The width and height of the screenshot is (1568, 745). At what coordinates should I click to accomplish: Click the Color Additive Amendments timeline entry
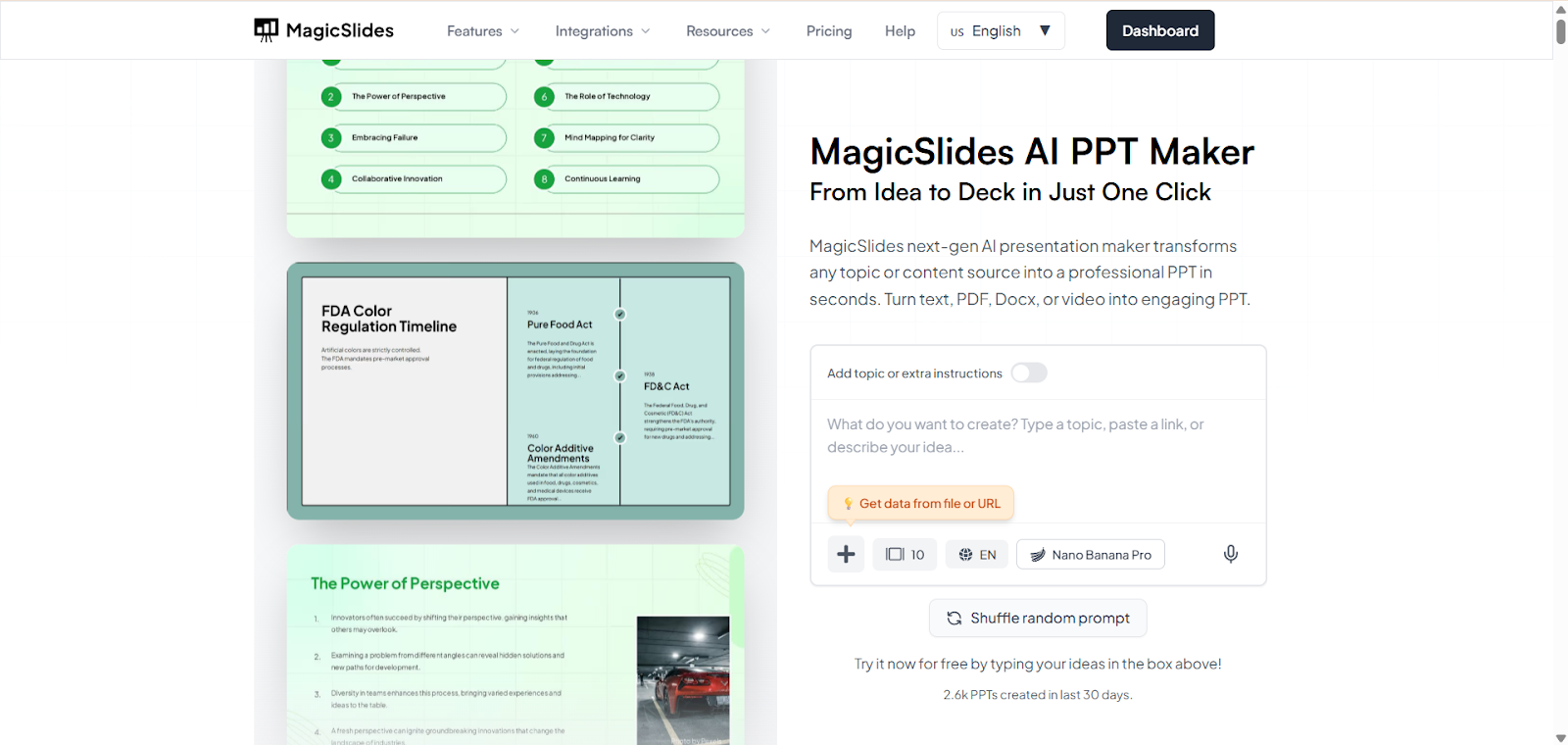tap(563, 468)
